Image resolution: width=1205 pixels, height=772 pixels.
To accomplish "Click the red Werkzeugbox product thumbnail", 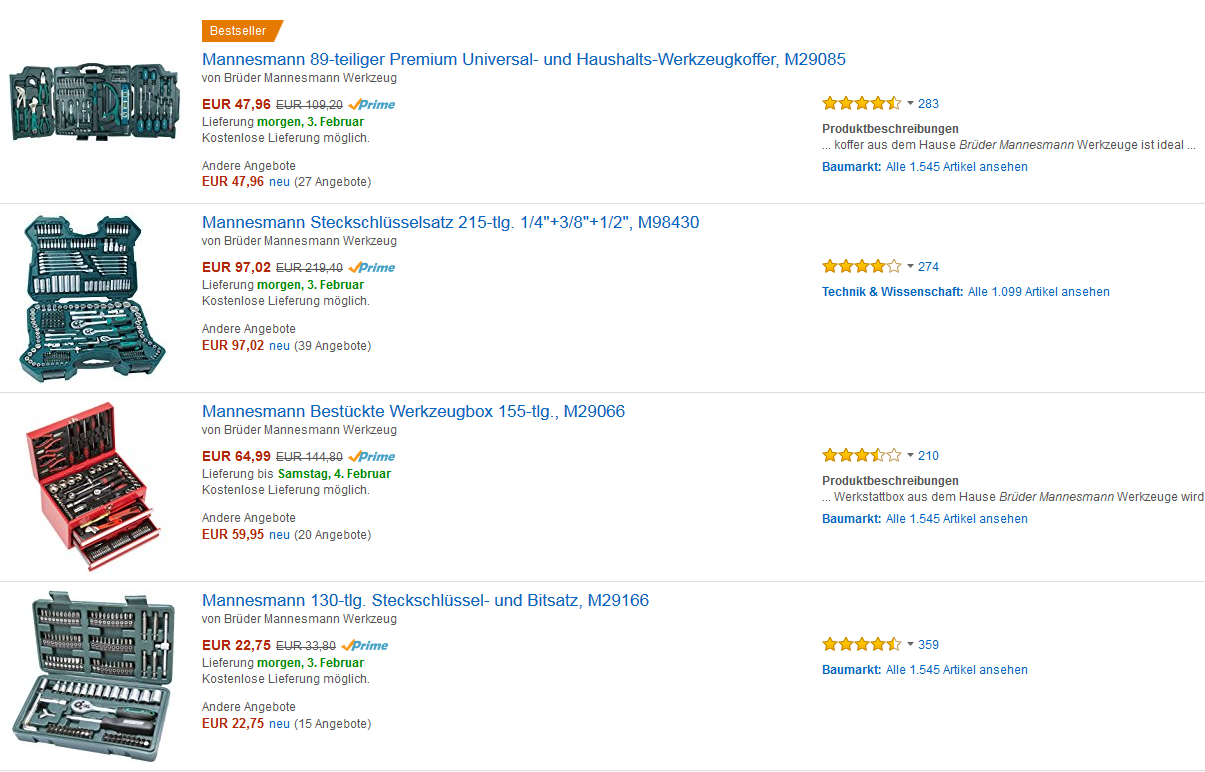I will pos(89,486).
